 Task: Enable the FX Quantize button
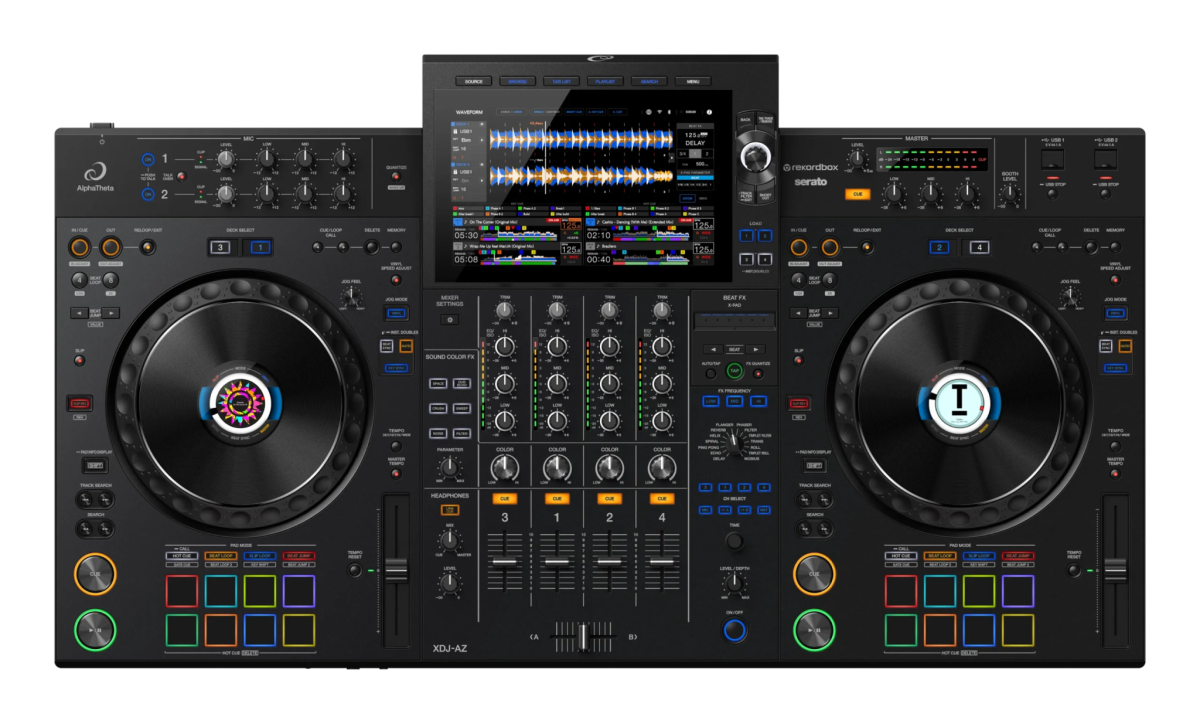[x=758, y=373]
